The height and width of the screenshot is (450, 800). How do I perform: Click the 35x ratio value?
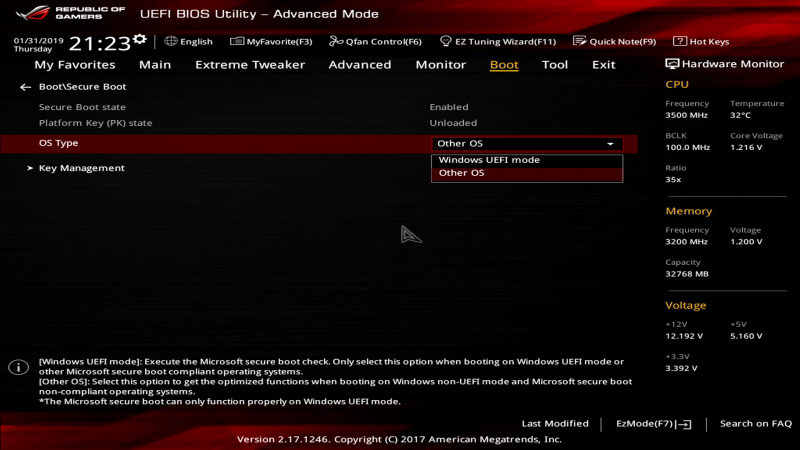(x=673, y=180)
